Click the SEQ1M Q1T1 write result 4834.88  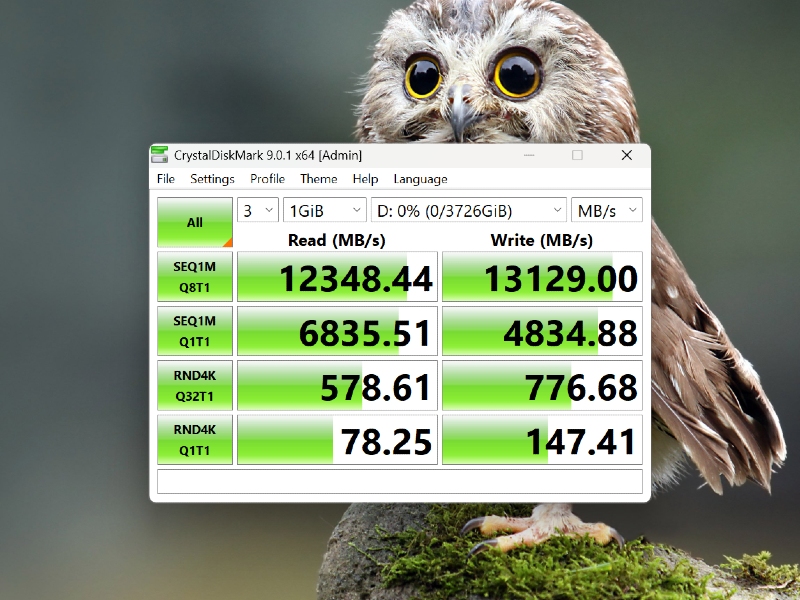(542, 331)
